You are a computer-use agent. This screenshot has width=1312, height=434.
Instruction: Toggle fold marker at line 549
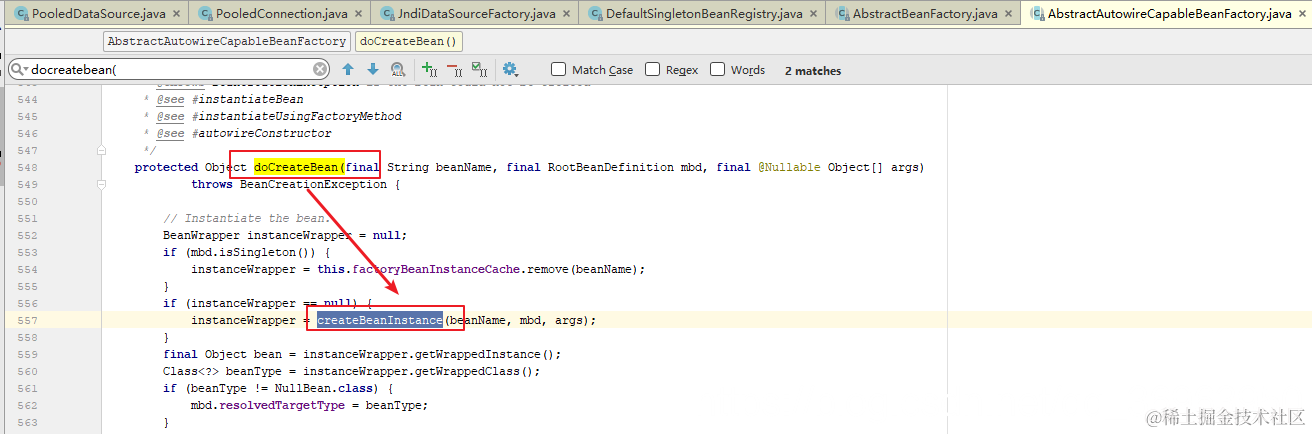[x=102, y=185]
